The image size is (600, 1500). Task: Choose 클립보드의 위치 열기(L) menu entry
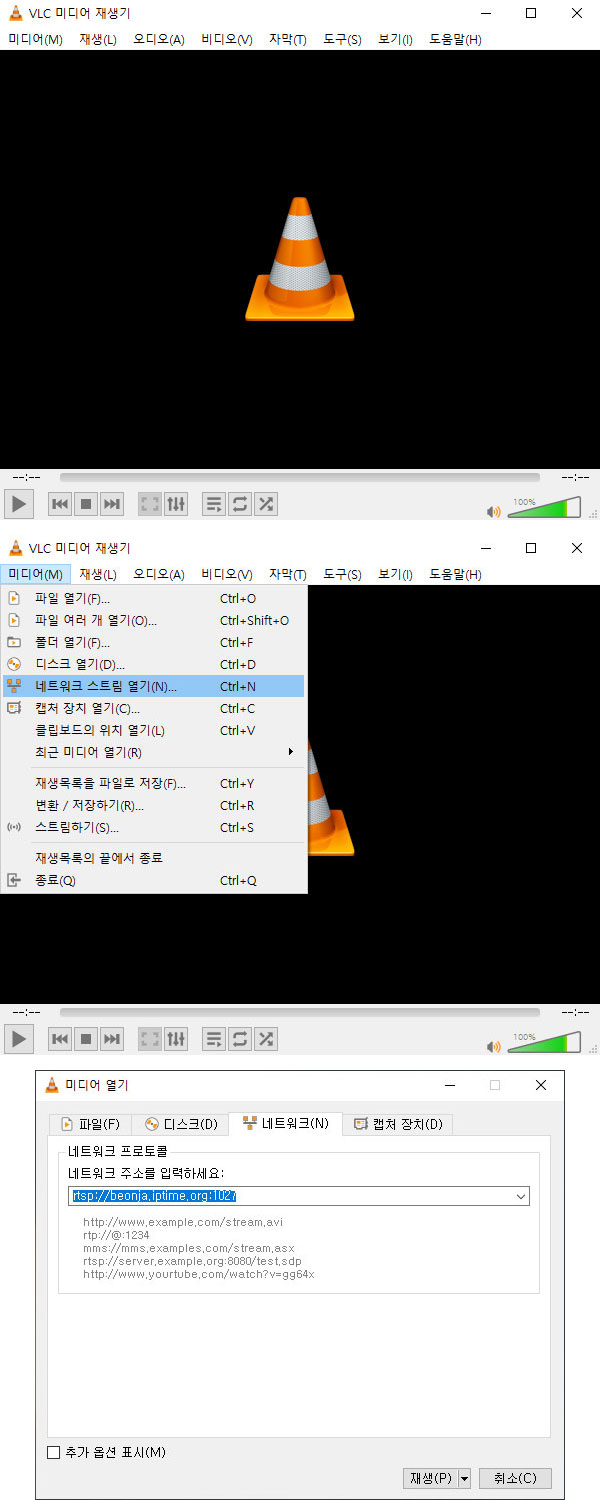pos(154,731)
